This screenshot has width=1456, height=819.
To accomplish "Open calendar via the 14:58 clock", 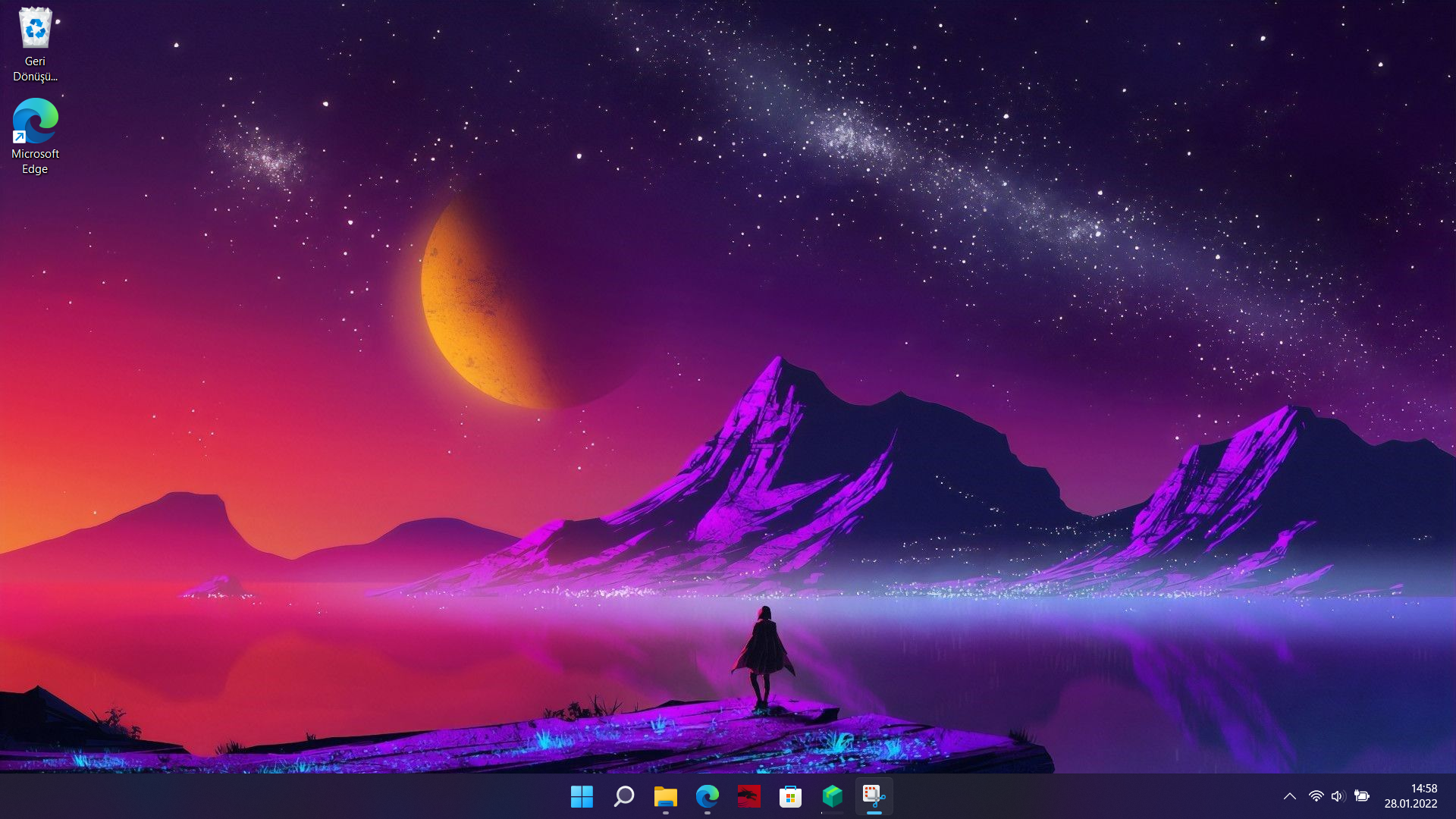I will [1423, 789].
